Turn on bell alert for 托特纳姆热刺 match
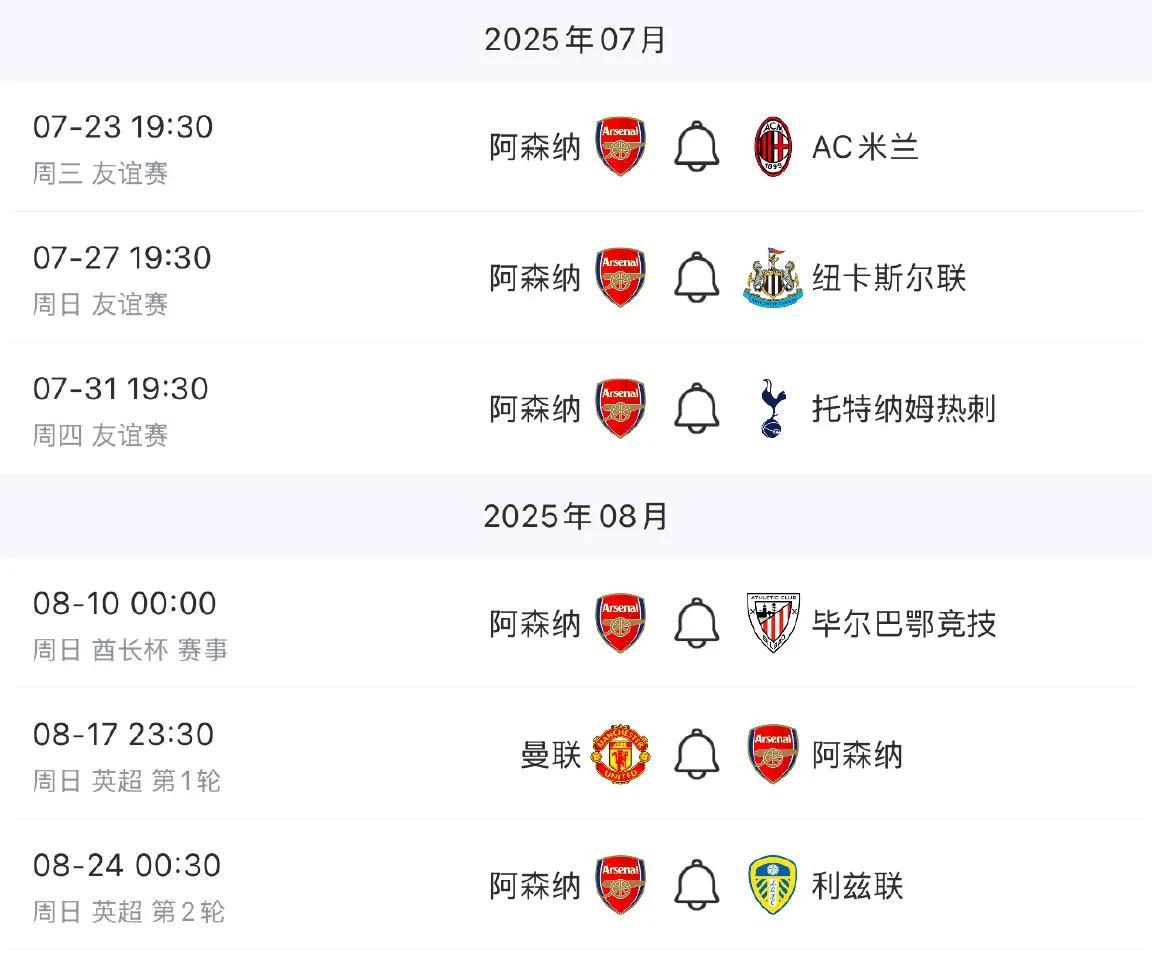 click(x=697, y=408)
